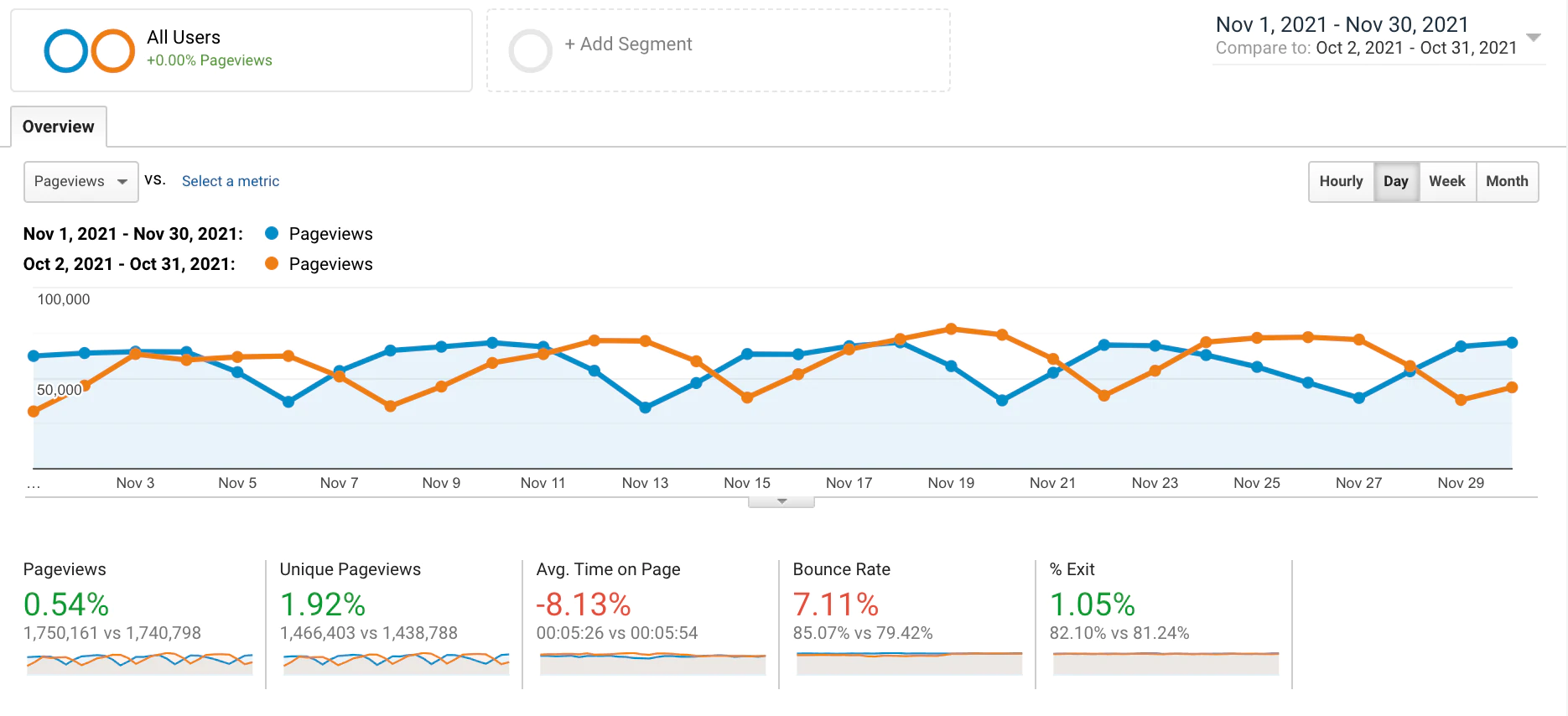Select the Day granularity button
The height and width of the screenshot is (716, 1568).
tap(1396, 181)
